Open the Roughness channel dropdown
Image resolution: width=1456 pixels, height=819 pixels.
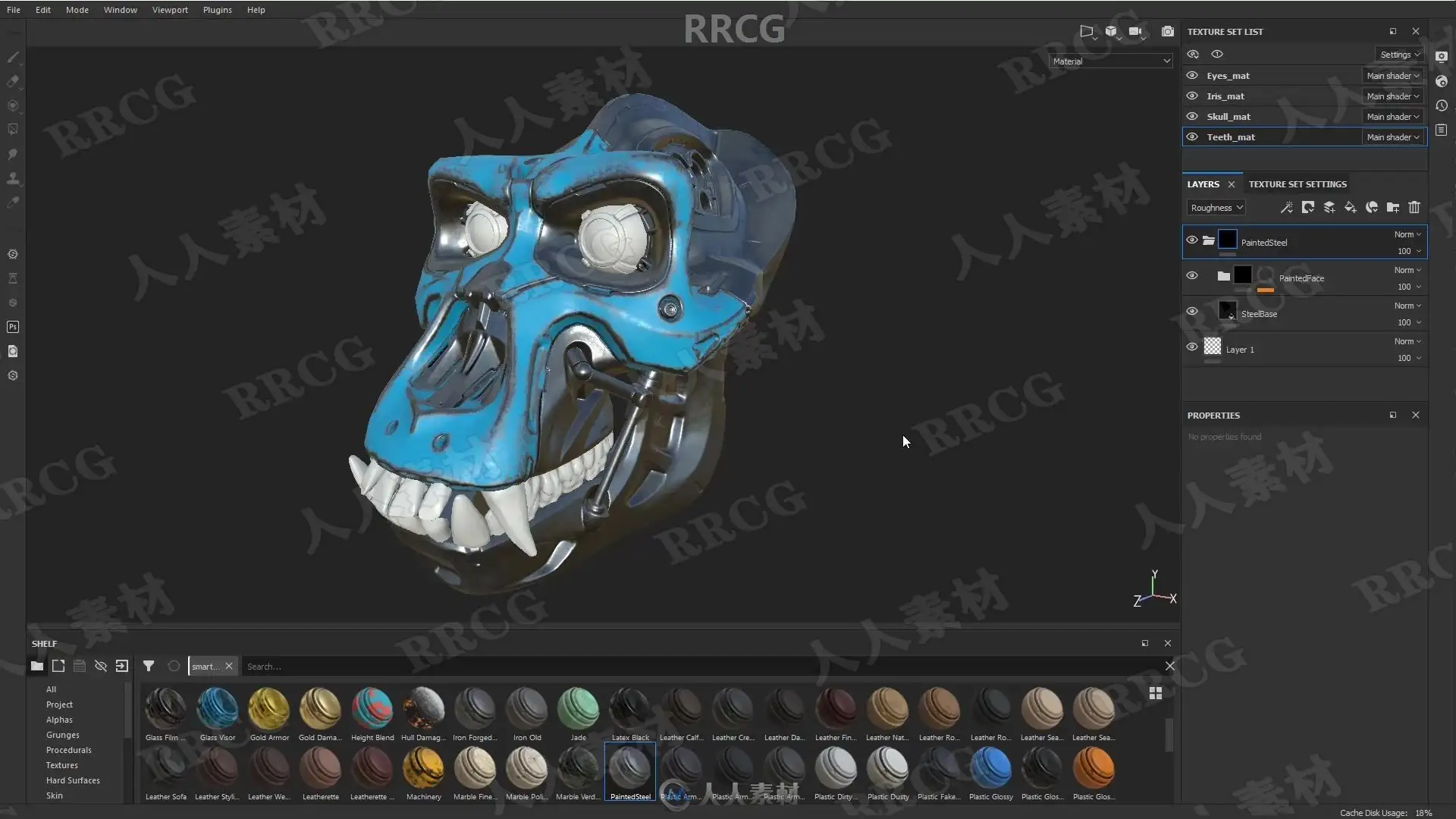(x=1216, y=208)
